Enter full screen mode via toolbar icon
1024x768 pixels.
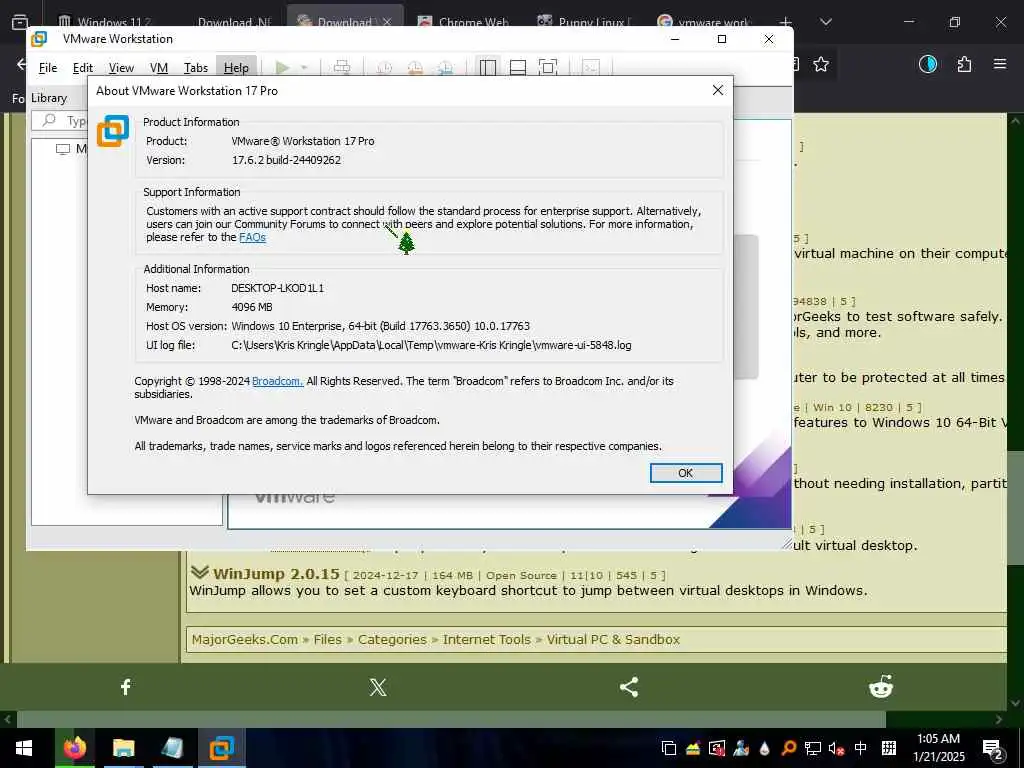click(x=548, y=67)
